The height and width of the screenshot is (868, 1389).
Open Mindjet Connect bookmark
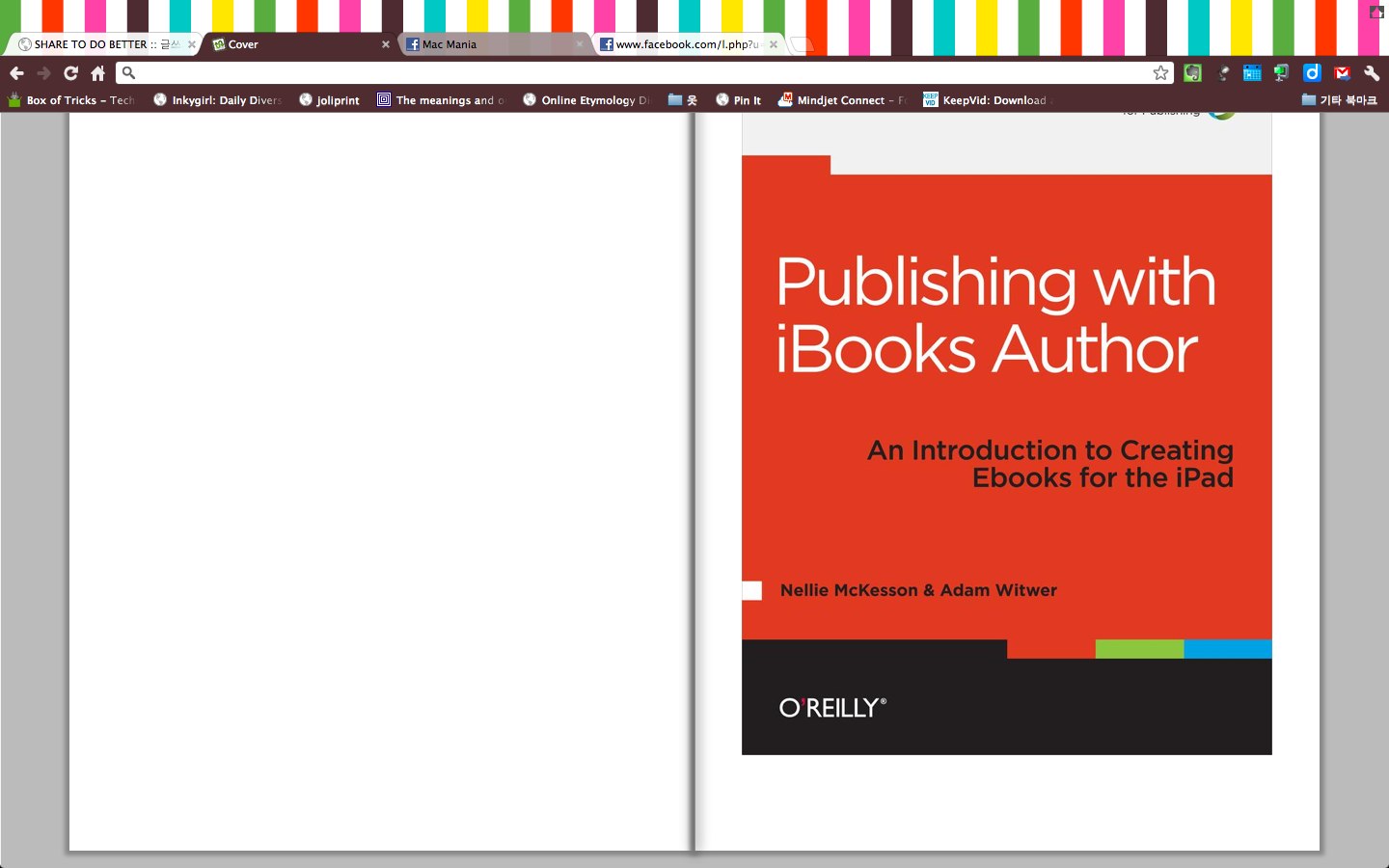click(x=843, y=100)
